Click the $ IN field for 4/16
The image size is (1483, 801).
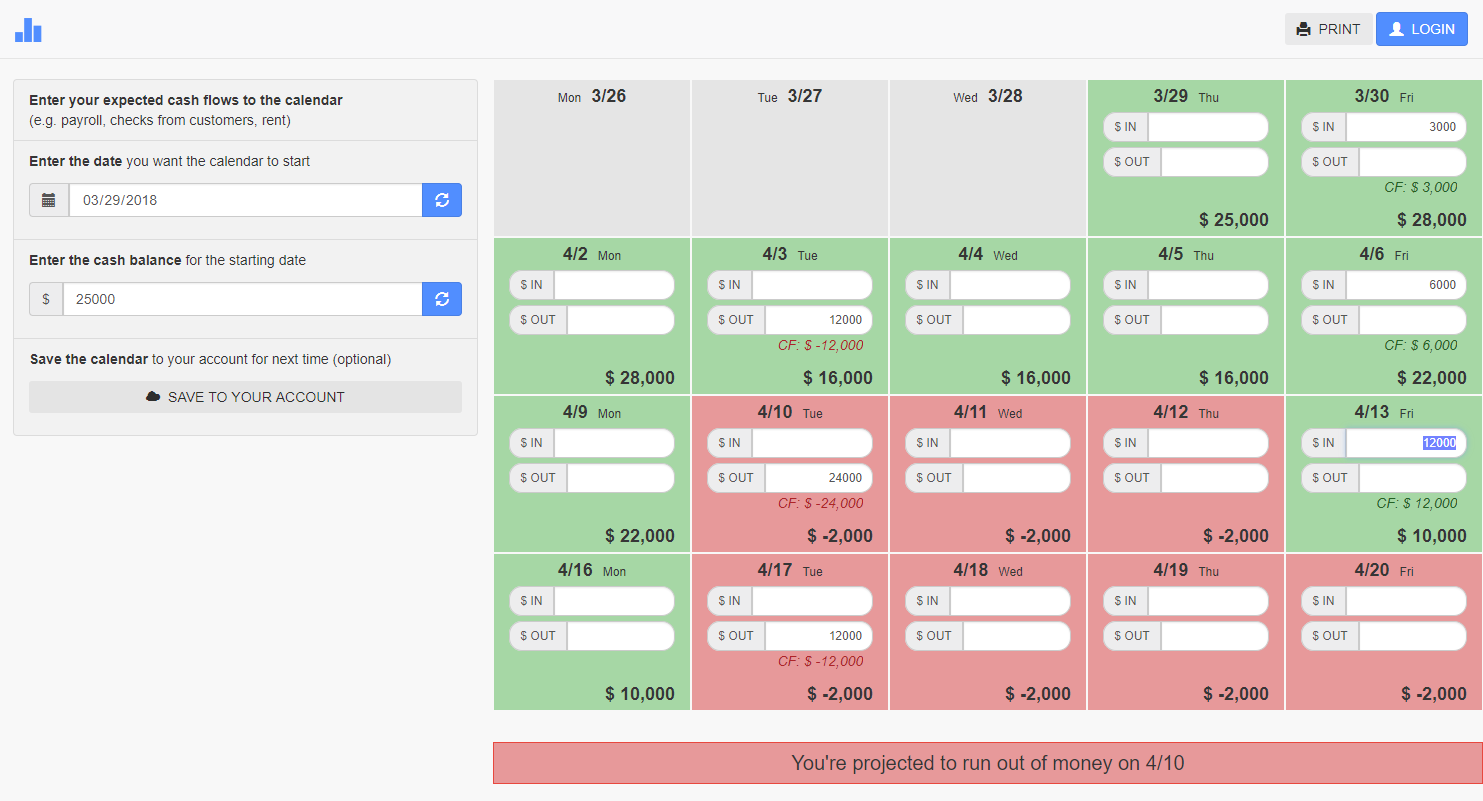click(614, 601)
